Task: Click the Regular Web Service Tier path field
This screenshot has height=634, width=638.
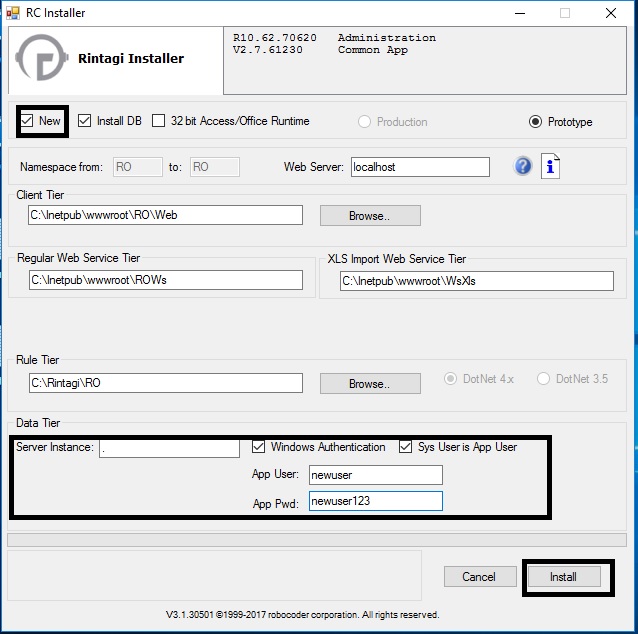Action: (166, 280)
